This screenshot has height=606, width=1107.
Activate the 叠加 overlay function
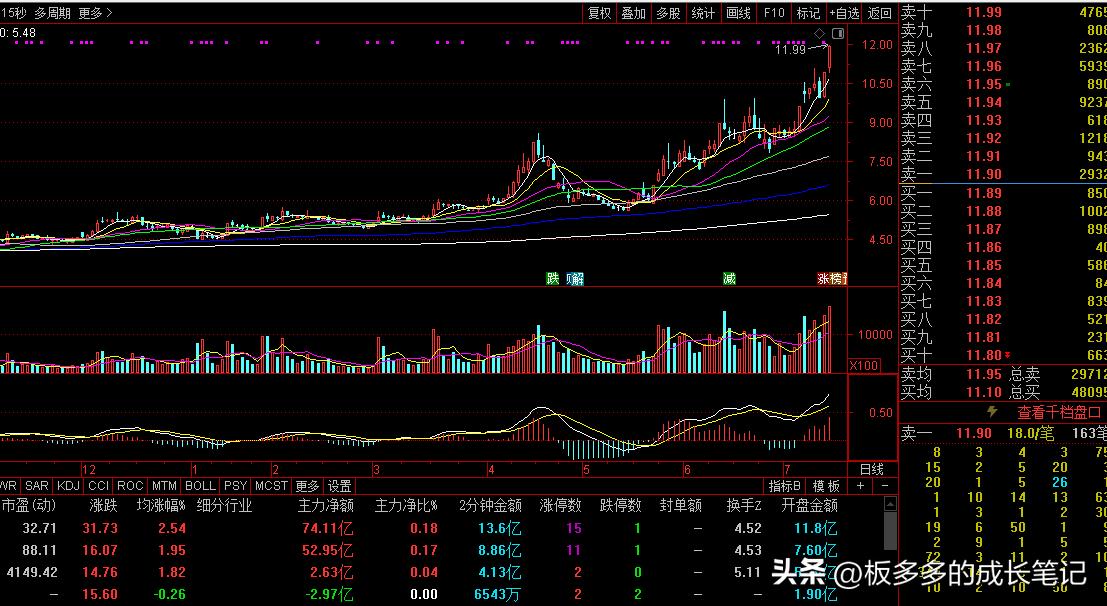633,14
